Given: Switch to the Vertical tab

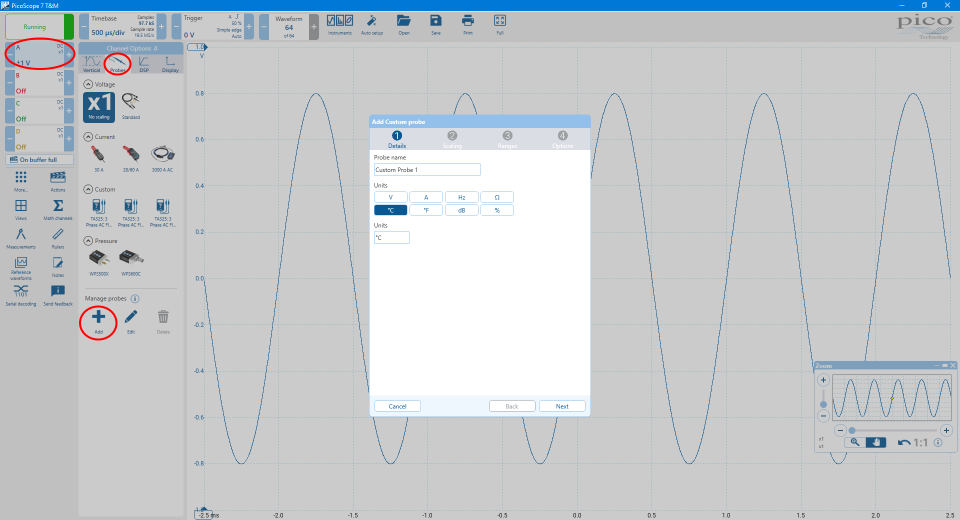Looking at the screenshot, I should (91, 63).
